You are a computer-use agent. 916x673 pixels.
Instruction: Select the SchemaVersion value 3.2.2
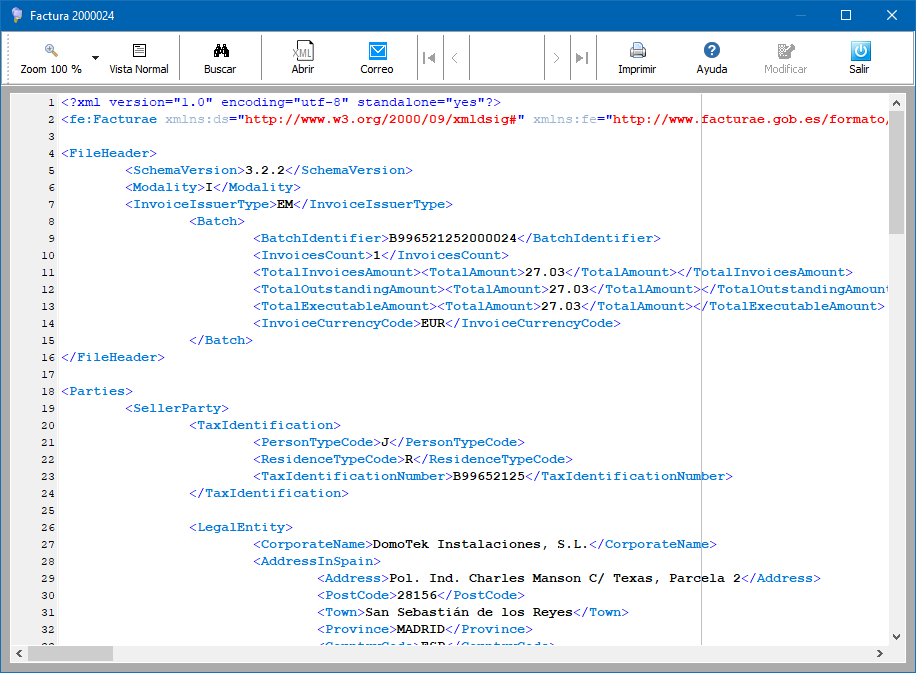click(265, 170)
